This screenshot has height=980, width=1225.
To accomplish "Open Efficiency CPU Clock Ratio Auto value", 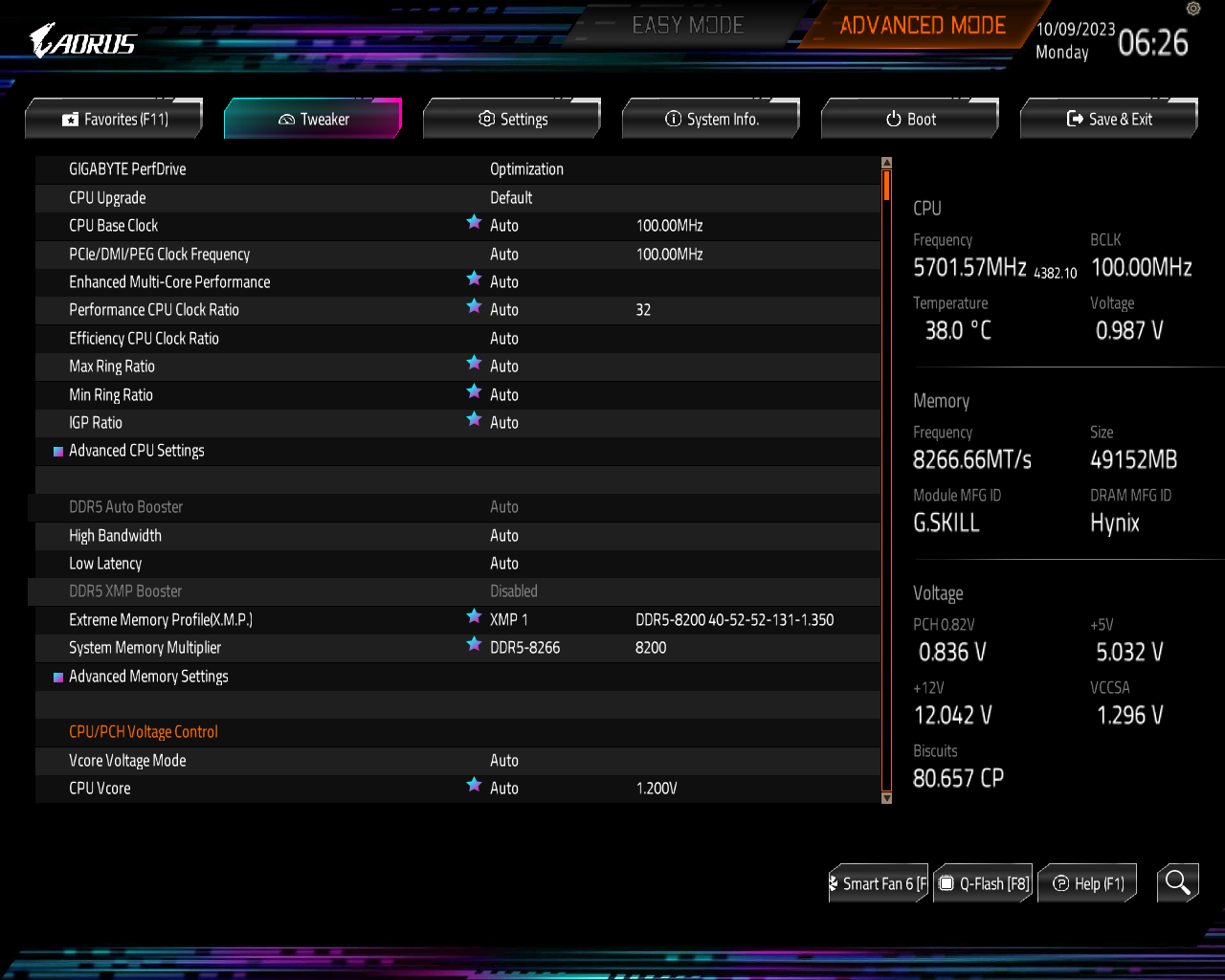I will pyautogui.click(x=504, y=339).
